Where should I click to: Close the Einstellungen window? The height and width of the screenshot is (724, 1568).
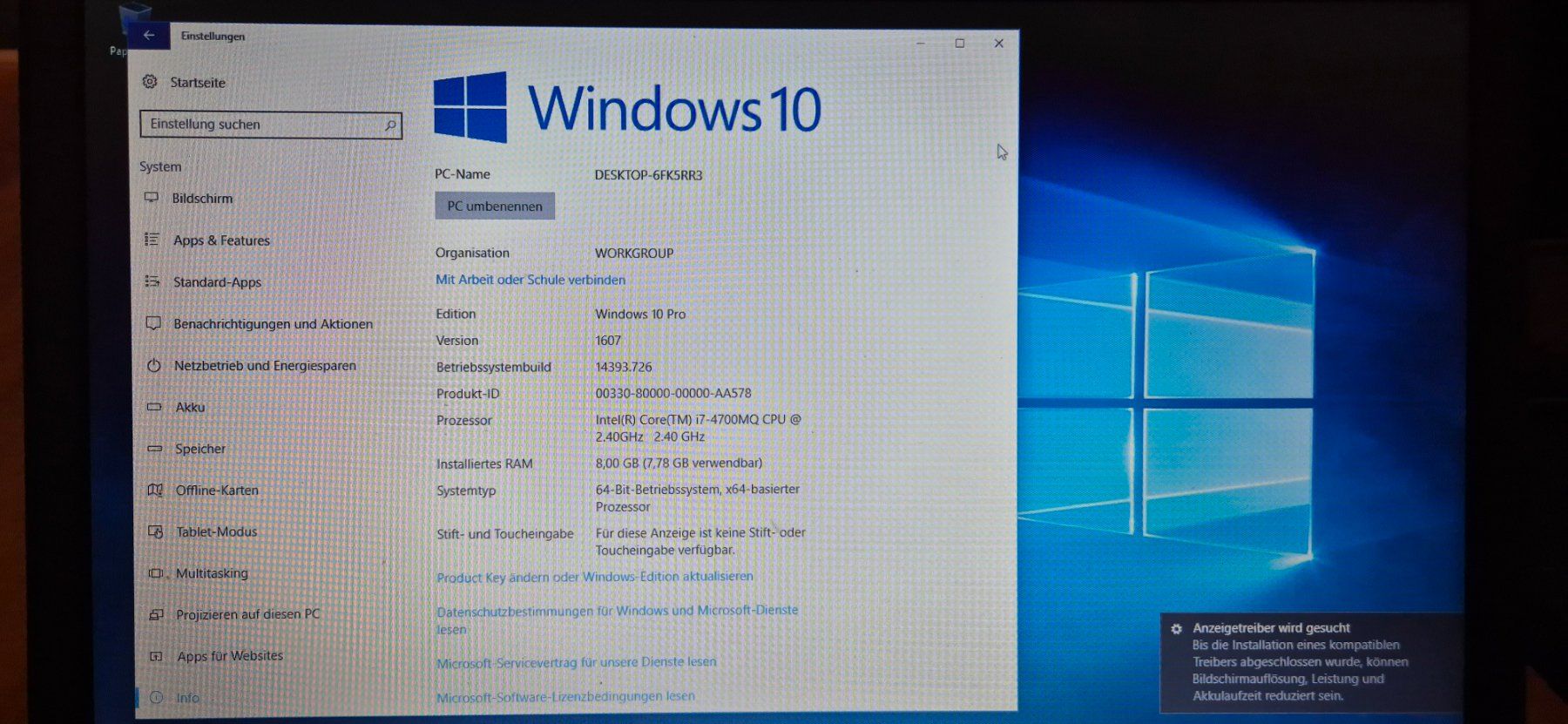[x=999, y=43]
